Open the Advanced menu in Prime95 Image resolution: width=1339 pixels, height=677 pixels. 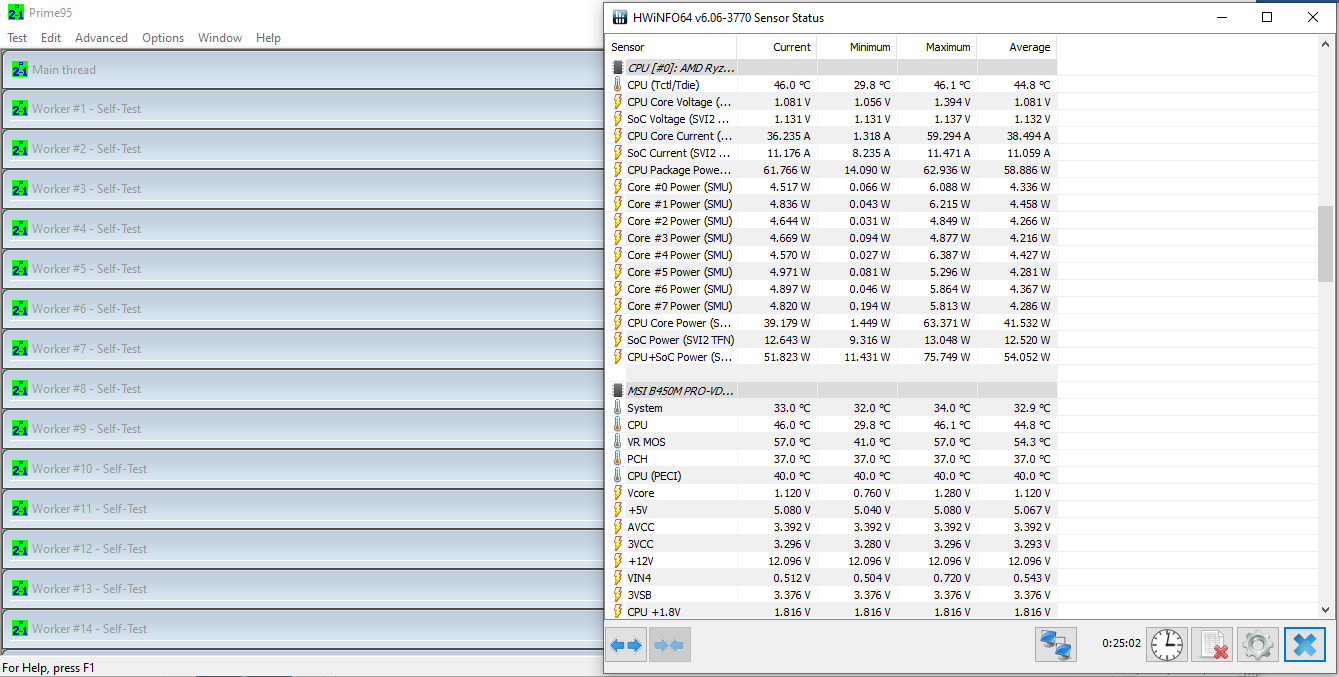coord(101,38)
